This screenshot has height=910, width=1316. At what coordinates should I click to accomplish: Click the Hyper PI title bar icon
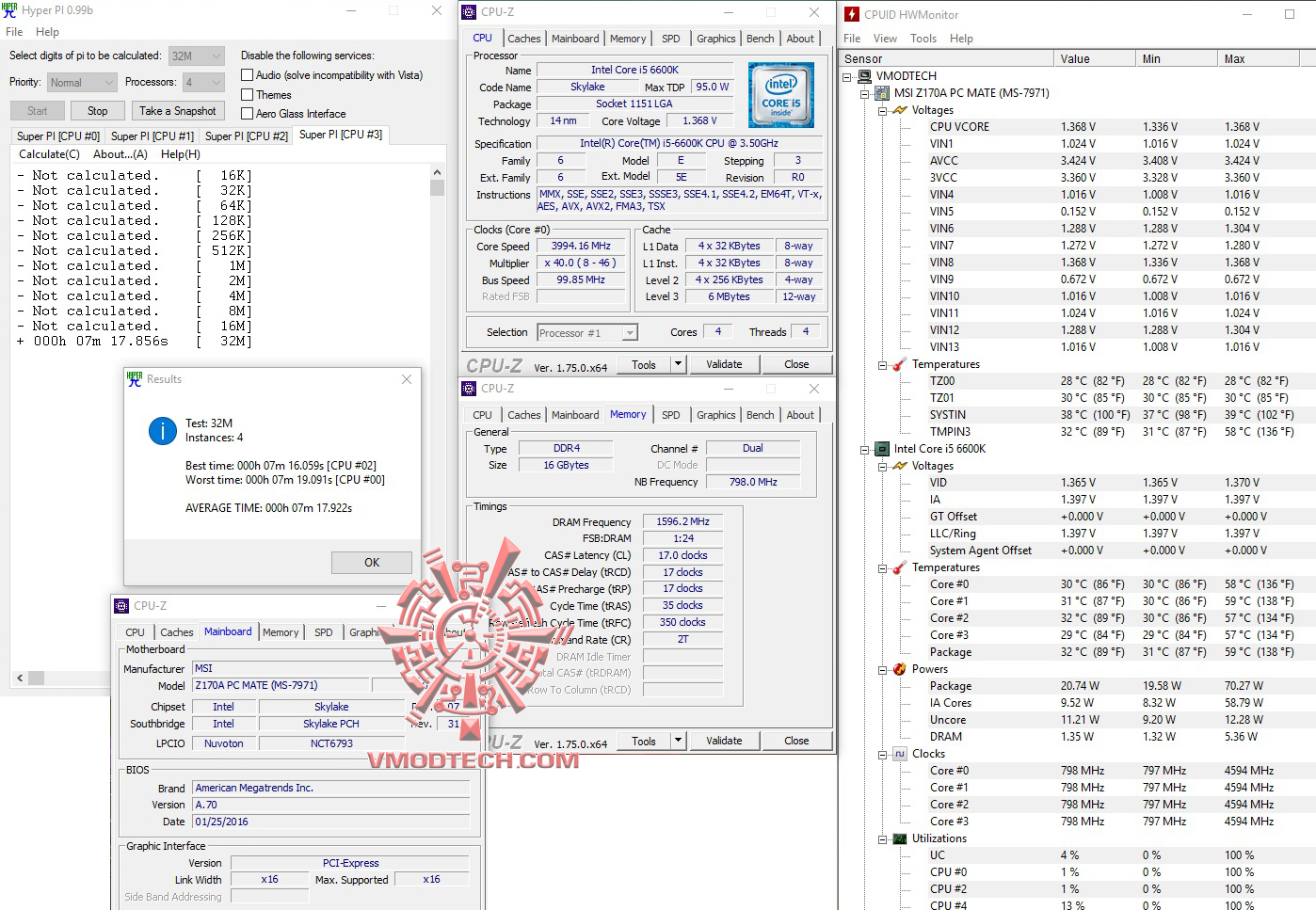pyautogui.click(x=10, y=10)
